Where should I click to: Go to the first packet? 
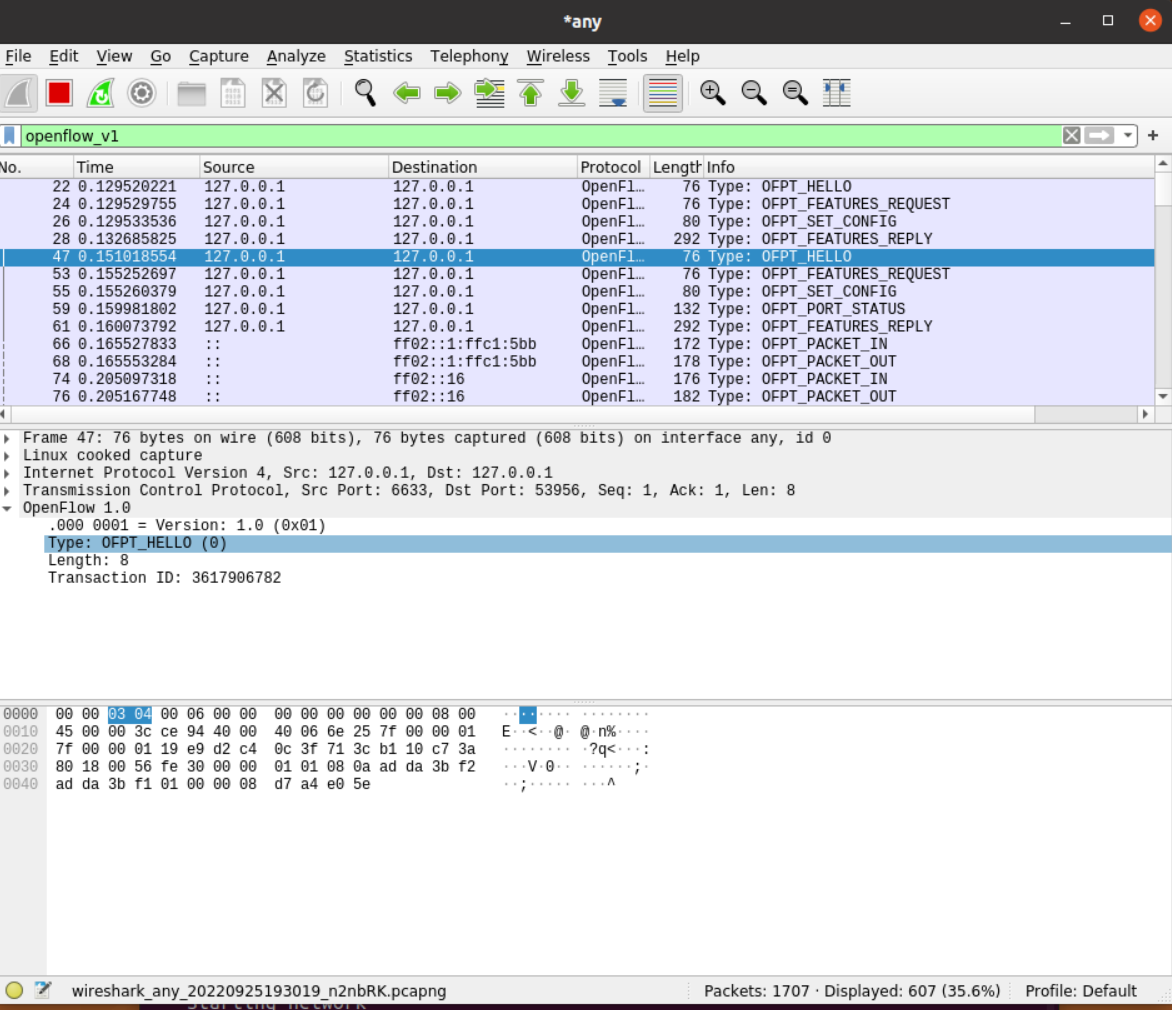[x=530, y=93]
